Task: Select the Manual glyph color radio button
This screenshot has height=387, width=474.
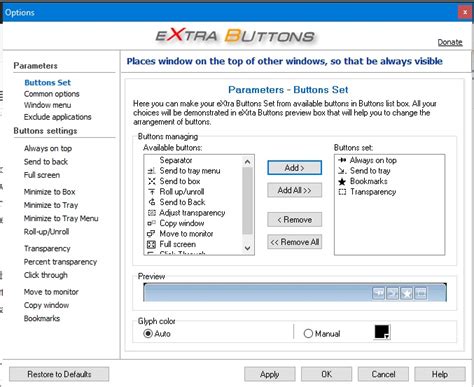Action: 308,334
